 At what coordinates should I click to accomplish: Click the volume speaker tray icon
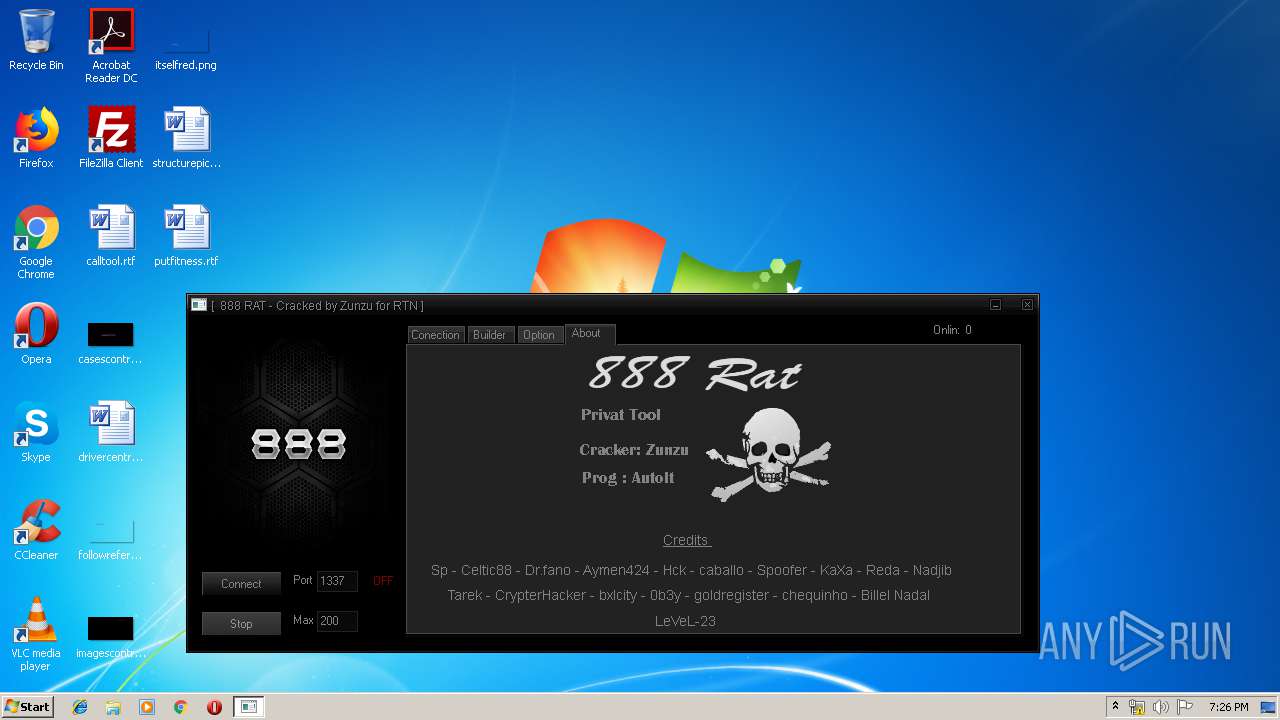pos(1160,707)
